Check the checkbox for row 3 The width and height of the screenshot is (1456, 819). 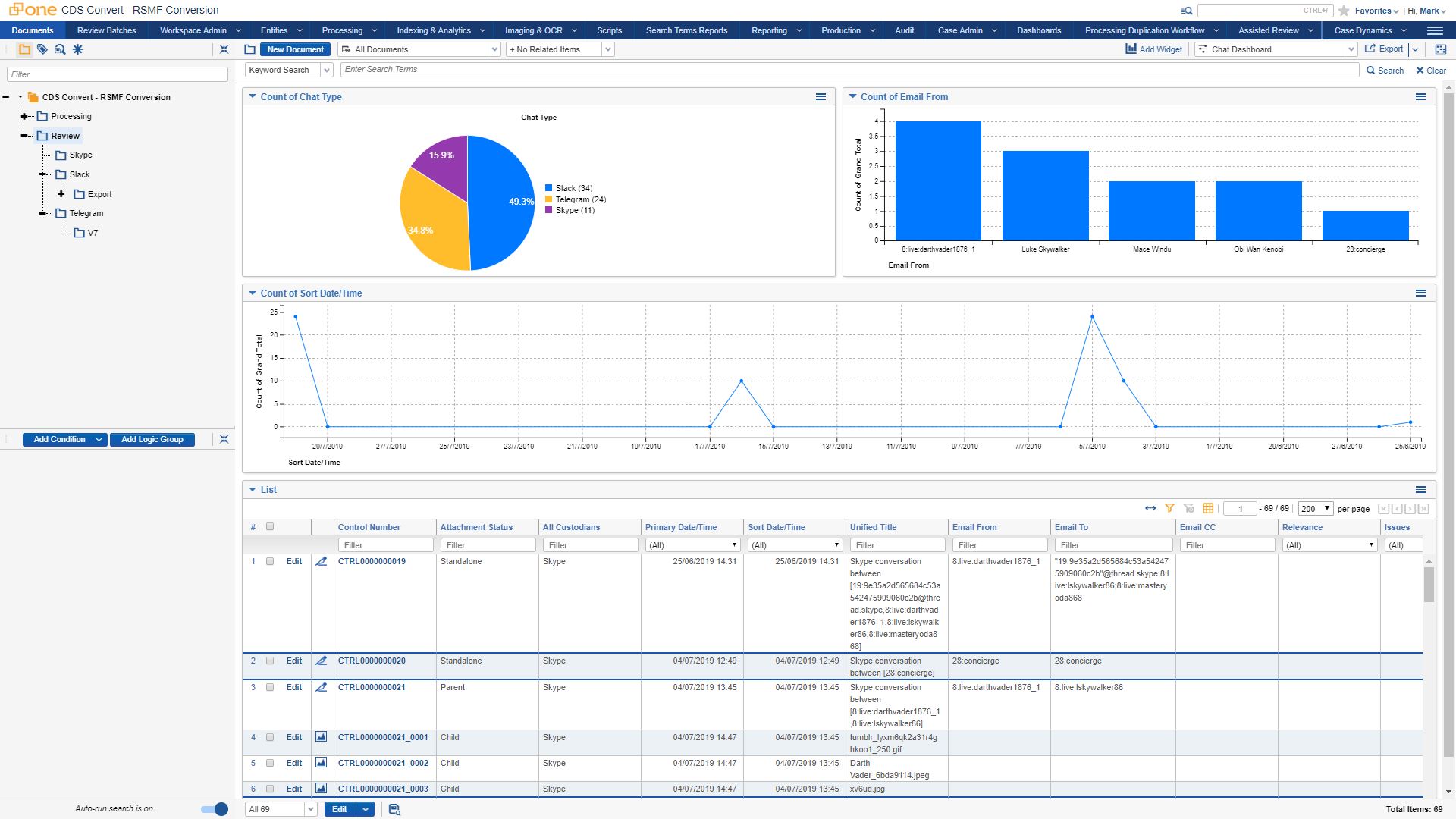coord(270,687)
